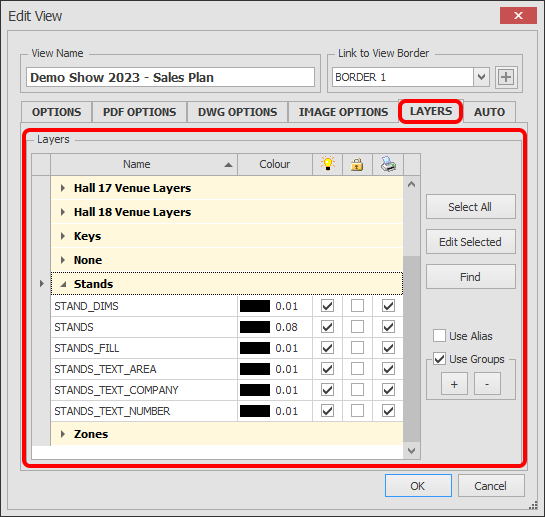Click the padlock lock column header

pyautogui.click(x=357, y=164)
